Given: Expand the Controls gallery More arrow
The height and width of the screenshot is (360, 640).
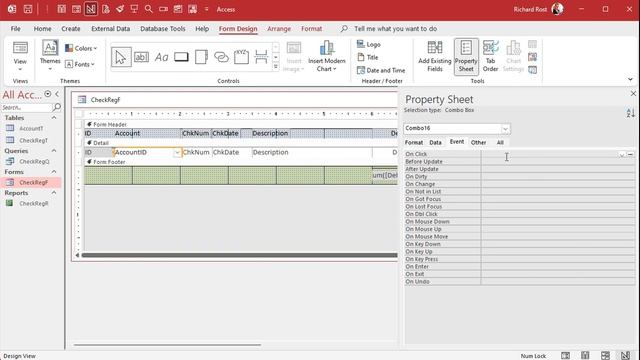Looking at the screenshot, I should (x=276, y=67).
